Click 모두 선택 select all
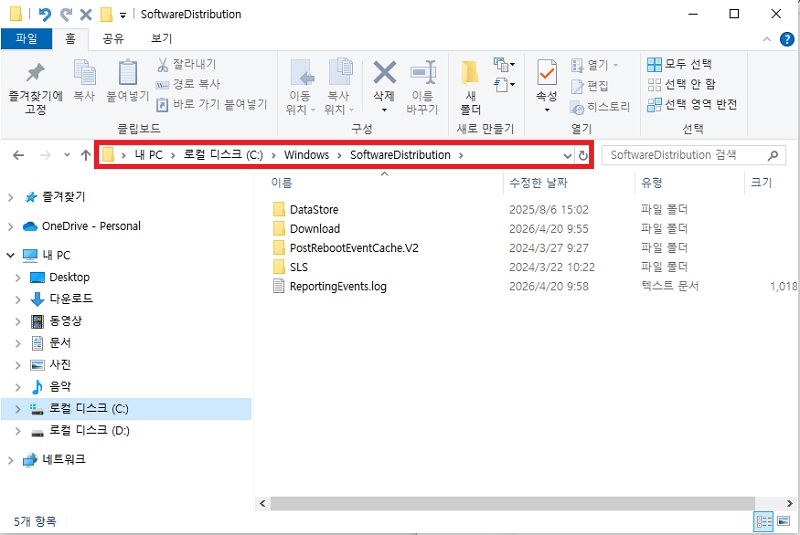Image resolution: width=800 pixels, height=535 pixels. [x=680, y=64]
